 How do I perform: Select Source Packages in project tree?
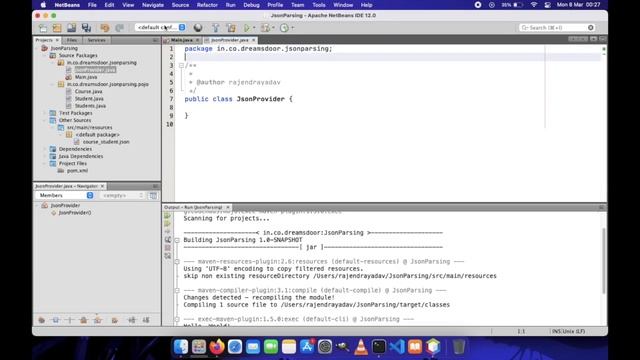(78, 55)
